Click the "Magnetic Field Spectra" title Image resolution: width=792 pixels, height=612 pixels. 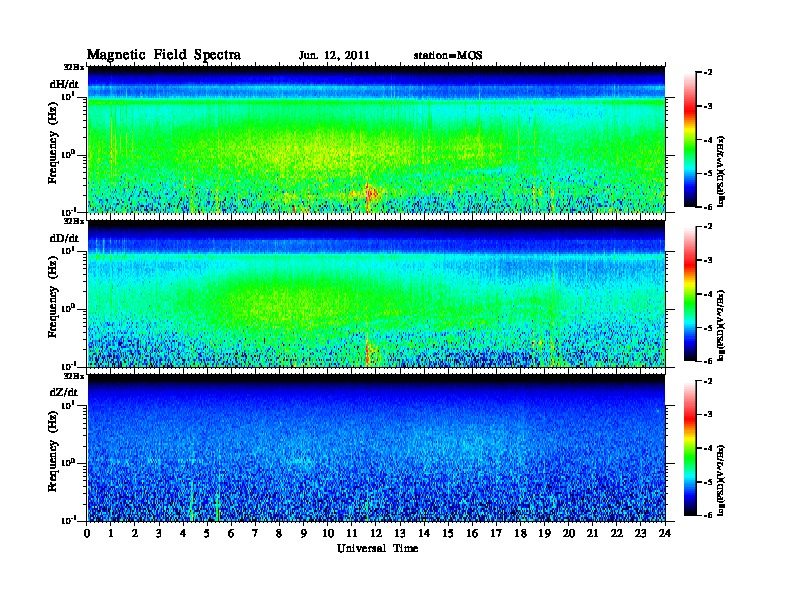coord(164,55)
